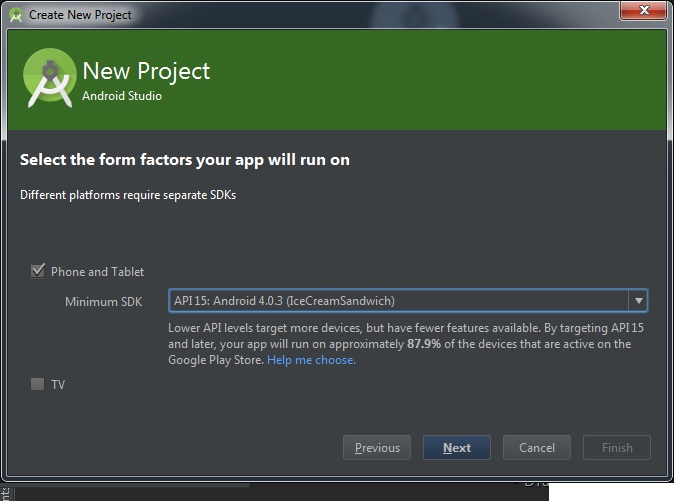Click the 87.9% device percentage text

(x=424, y=344)
